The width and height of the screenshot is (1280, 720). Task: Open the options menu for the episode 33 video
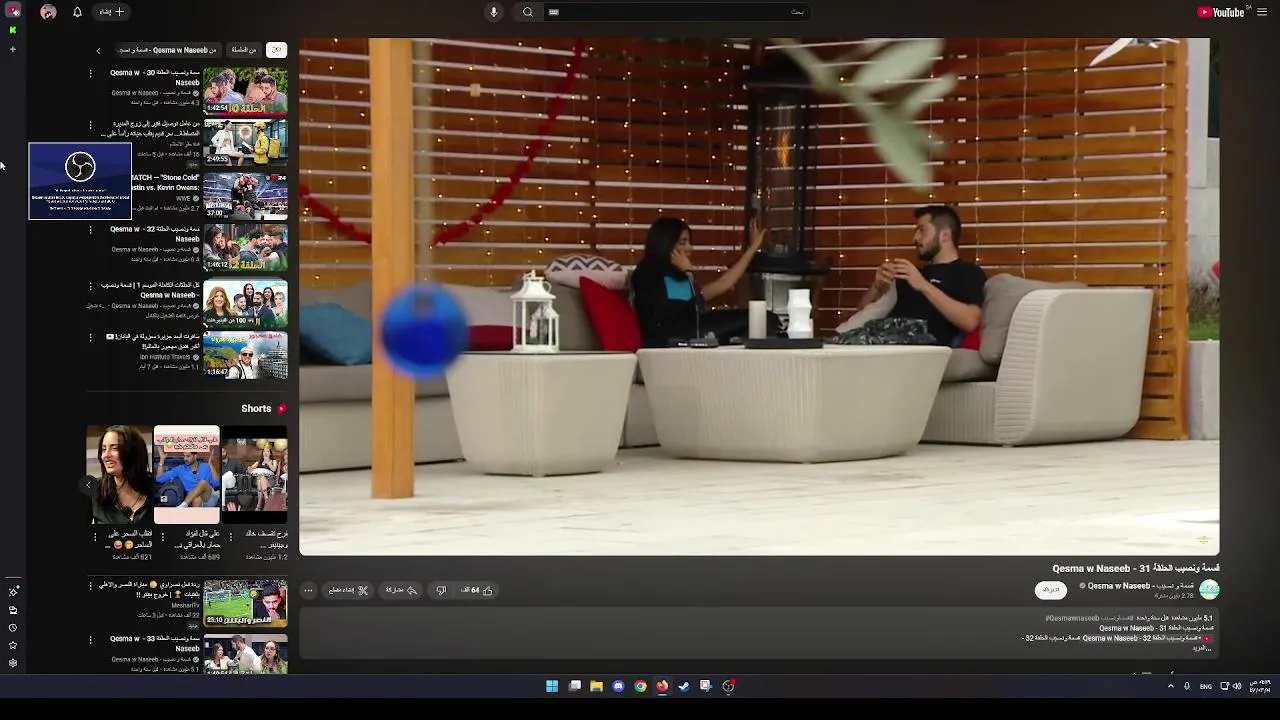point(90,639)
